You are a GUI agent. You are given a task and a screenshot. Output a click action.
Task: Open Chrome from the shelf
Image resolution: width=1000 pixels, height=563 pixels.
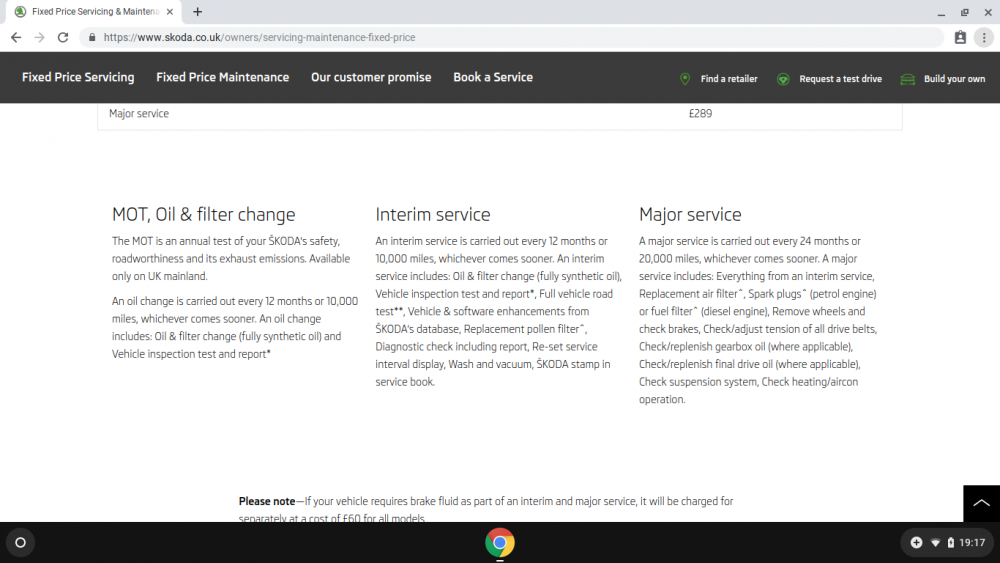500,543
